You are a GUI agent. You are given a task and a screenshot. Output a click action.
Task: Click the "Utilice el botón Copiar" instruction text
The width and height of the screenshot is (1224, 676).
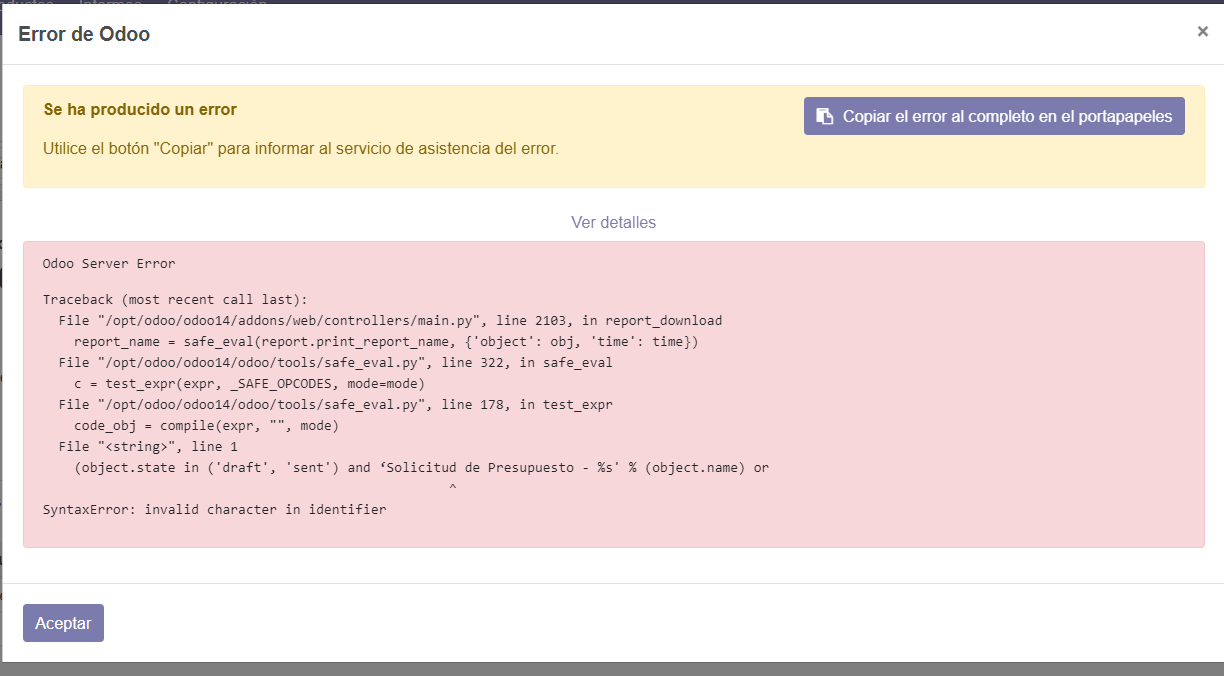pos(300,148)
